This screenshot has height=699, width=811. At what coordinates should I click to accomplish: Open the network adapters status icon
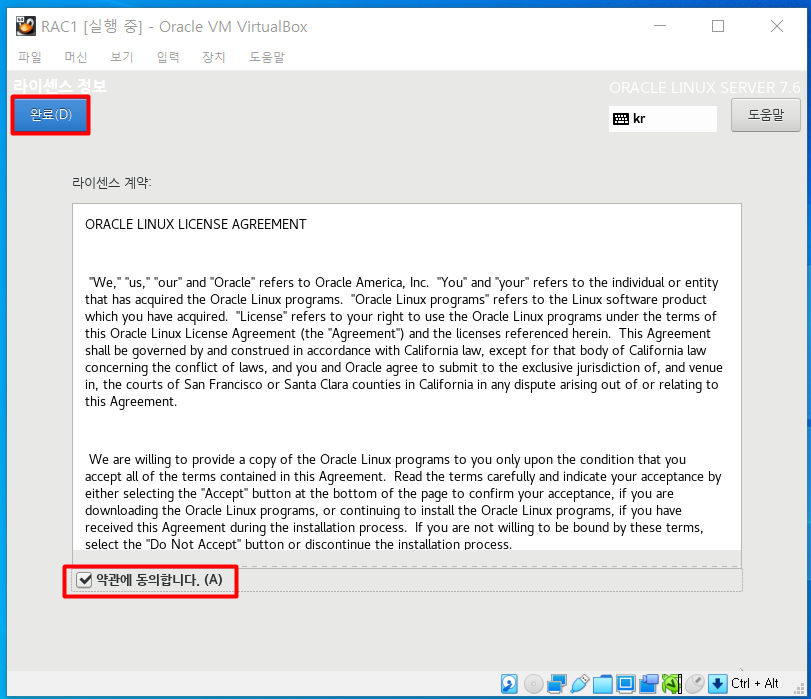[x=557, y=683]
